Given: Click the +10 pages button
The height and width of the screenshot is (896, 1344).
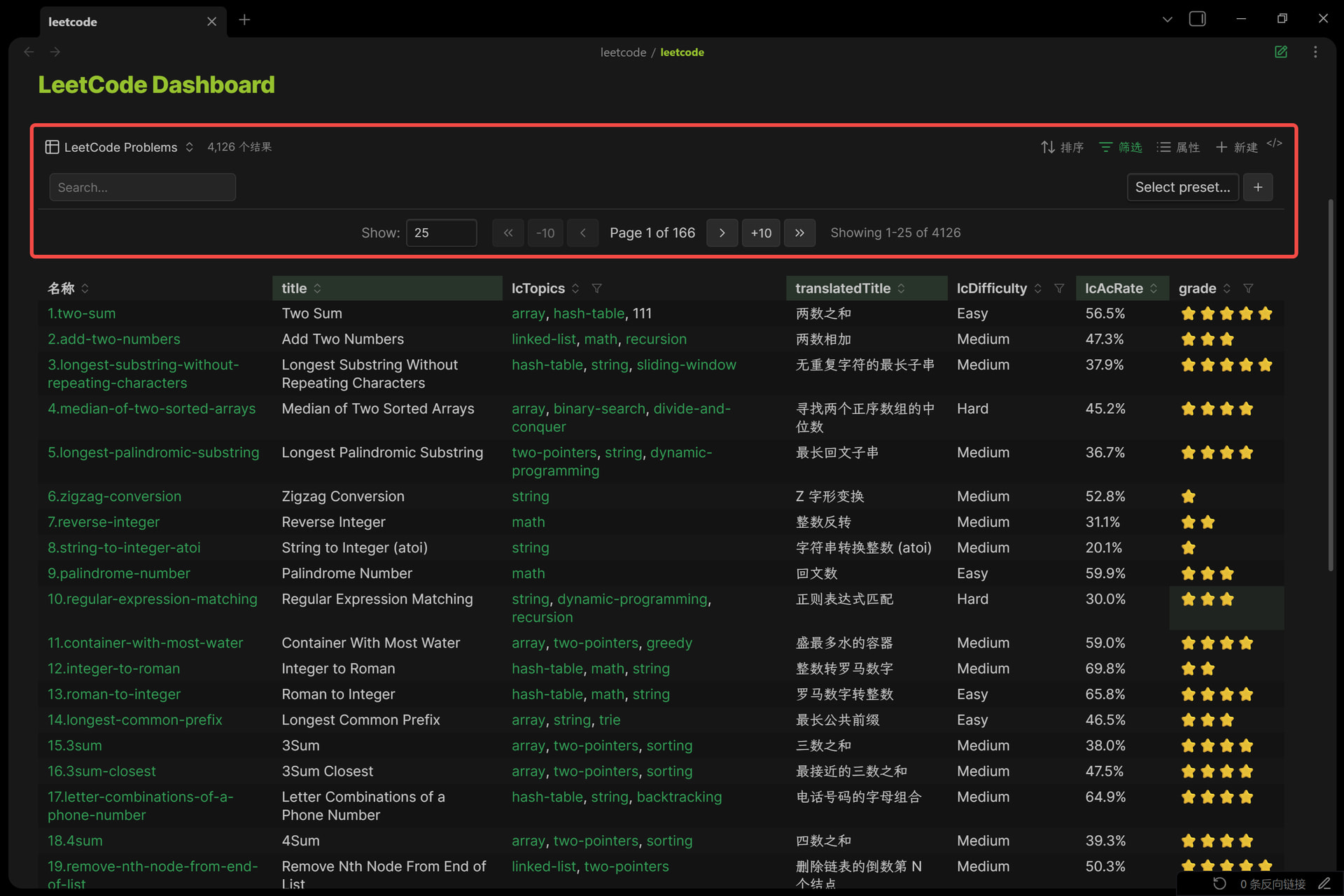Looking at the screenshot, I should coord(761,233).
